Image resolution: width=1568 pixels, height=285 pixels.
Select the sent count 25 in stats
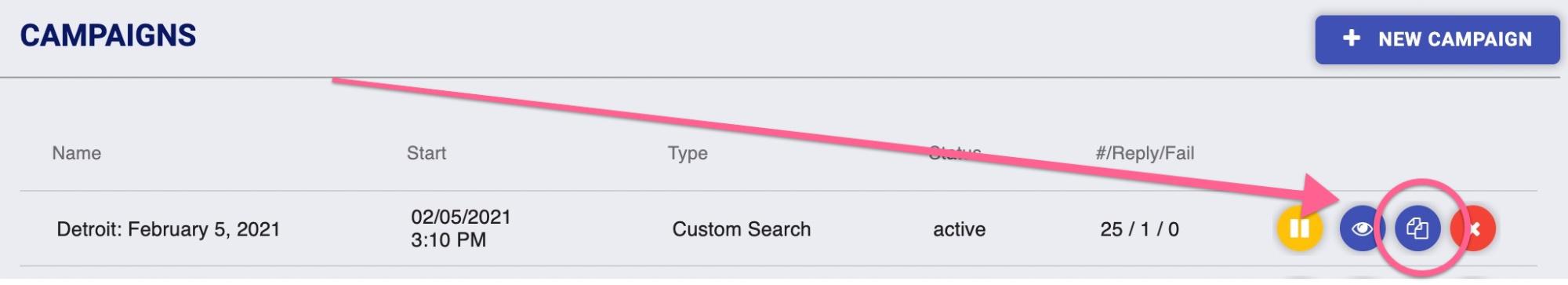click(1112, 229)
